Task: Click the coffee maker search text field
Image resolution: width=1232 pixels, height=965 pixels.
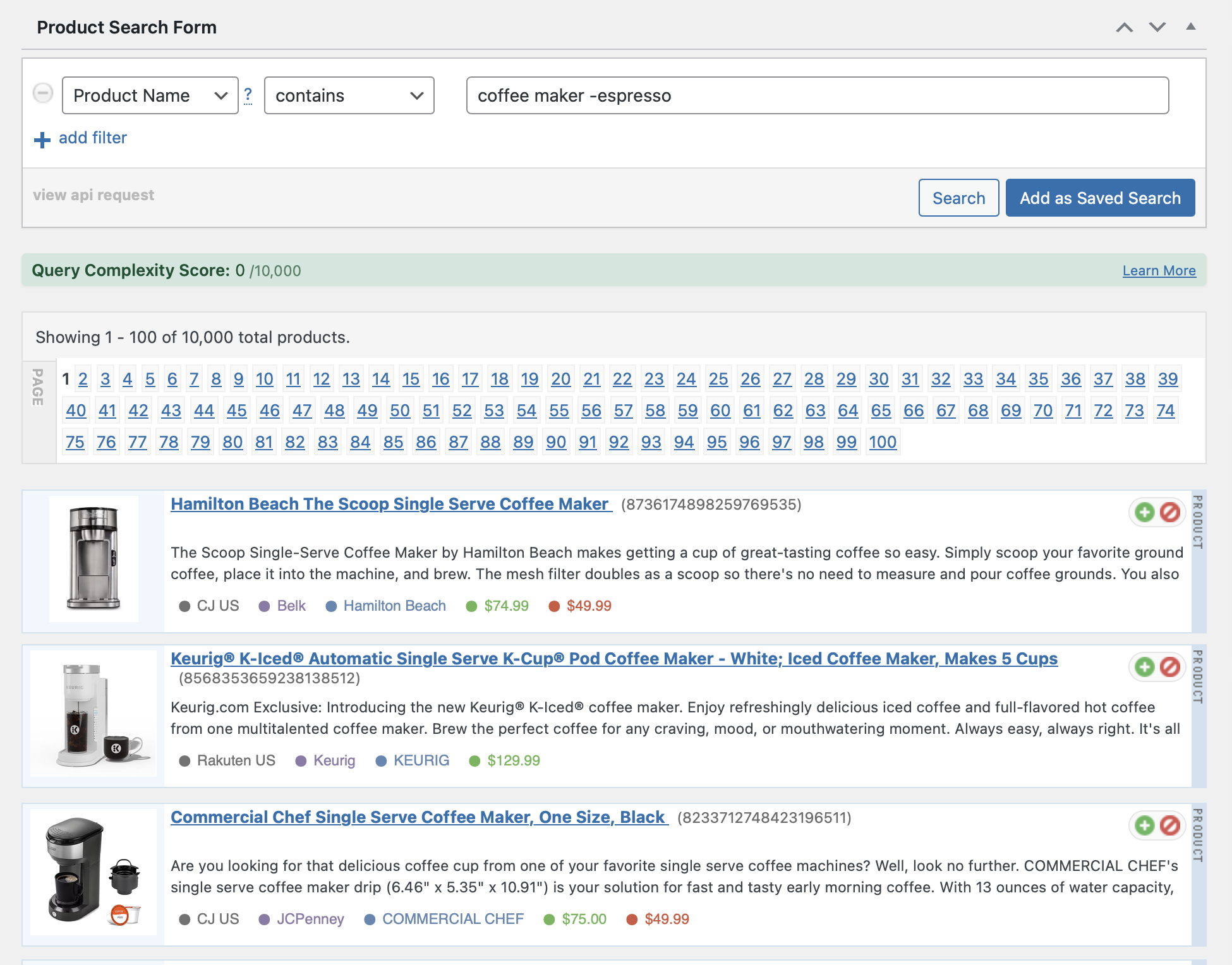Action: (817, 95)
